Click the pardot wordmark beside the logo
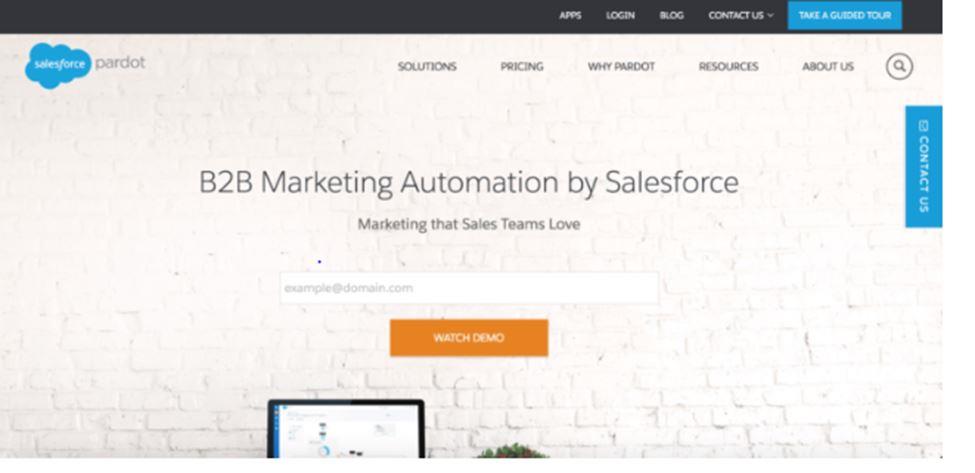Image resolution: width=975 pixels, height=473 pixels. tap(121, 62)
